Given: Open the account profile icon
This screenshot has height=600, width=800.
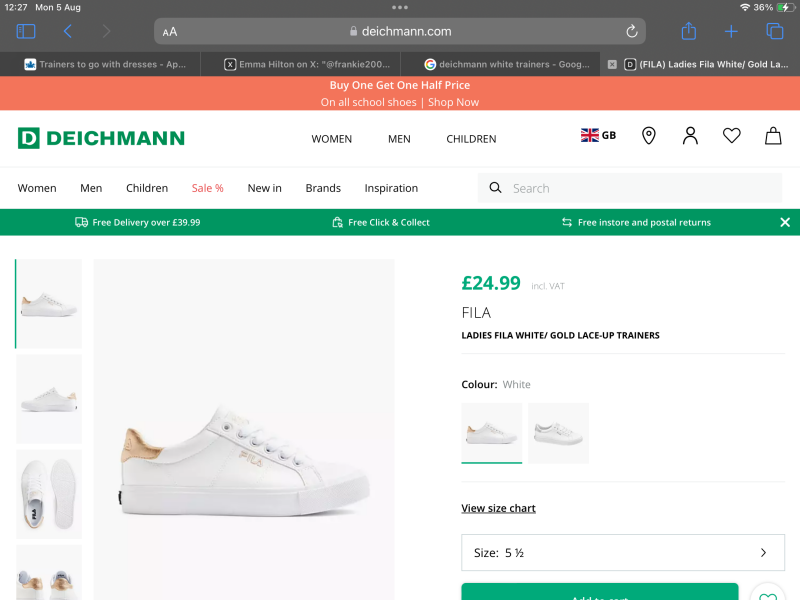Looking at the screenshot, I should [690, 136].
